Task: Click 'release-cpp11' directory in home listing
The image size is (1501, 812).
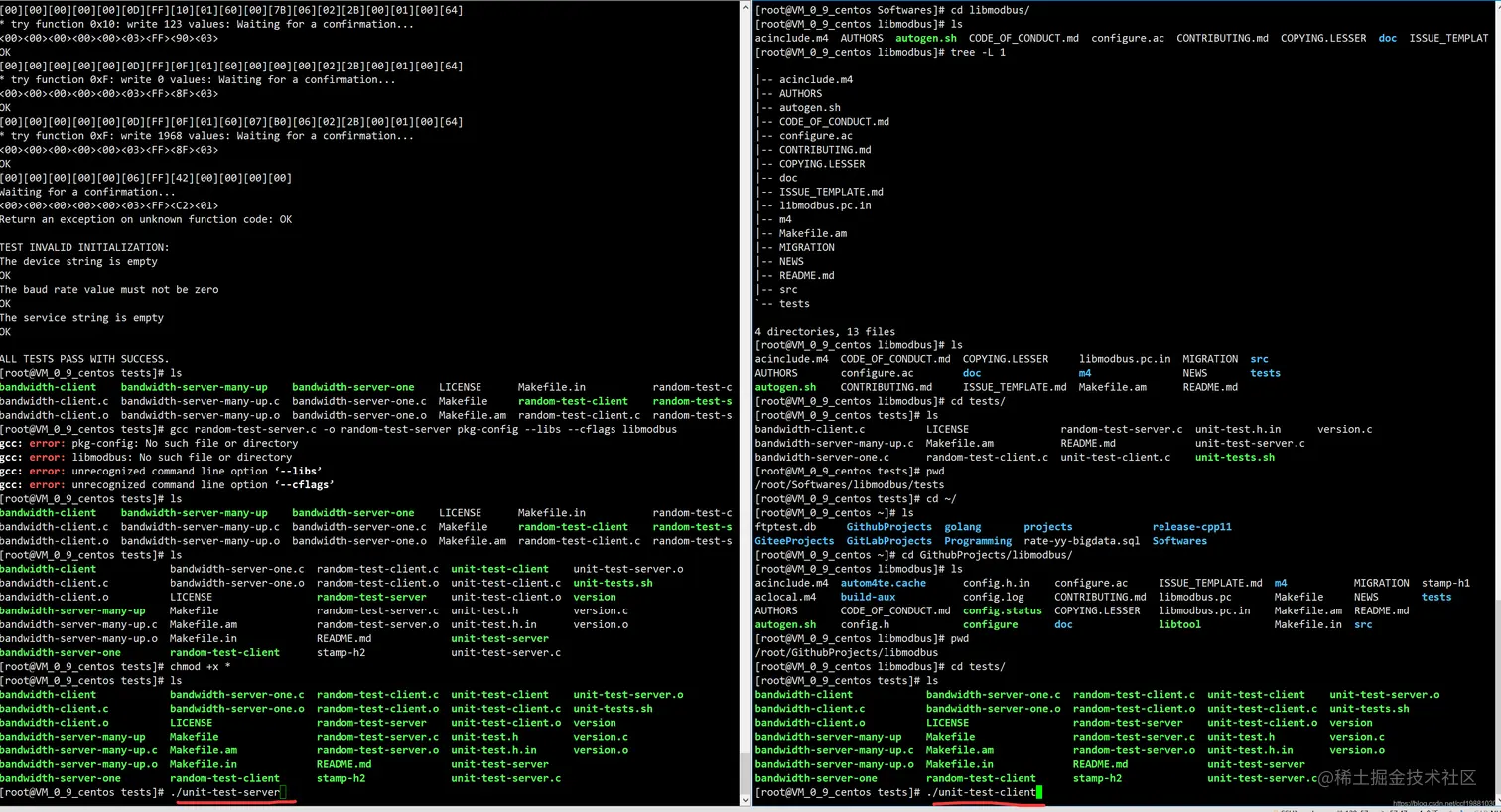Action: 1192,527
